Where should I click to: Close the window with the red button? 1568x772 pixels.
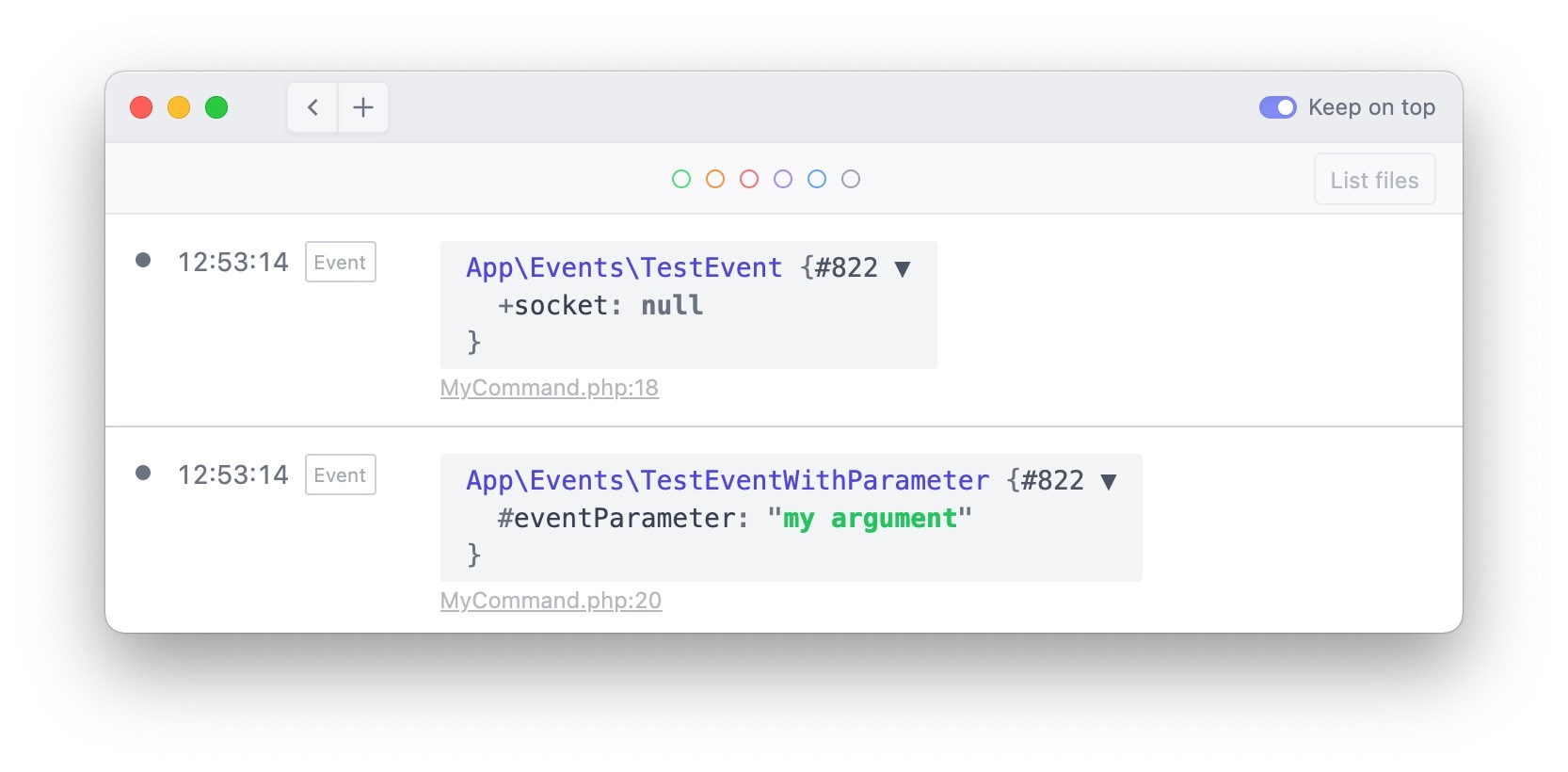[x=141, y=107]
